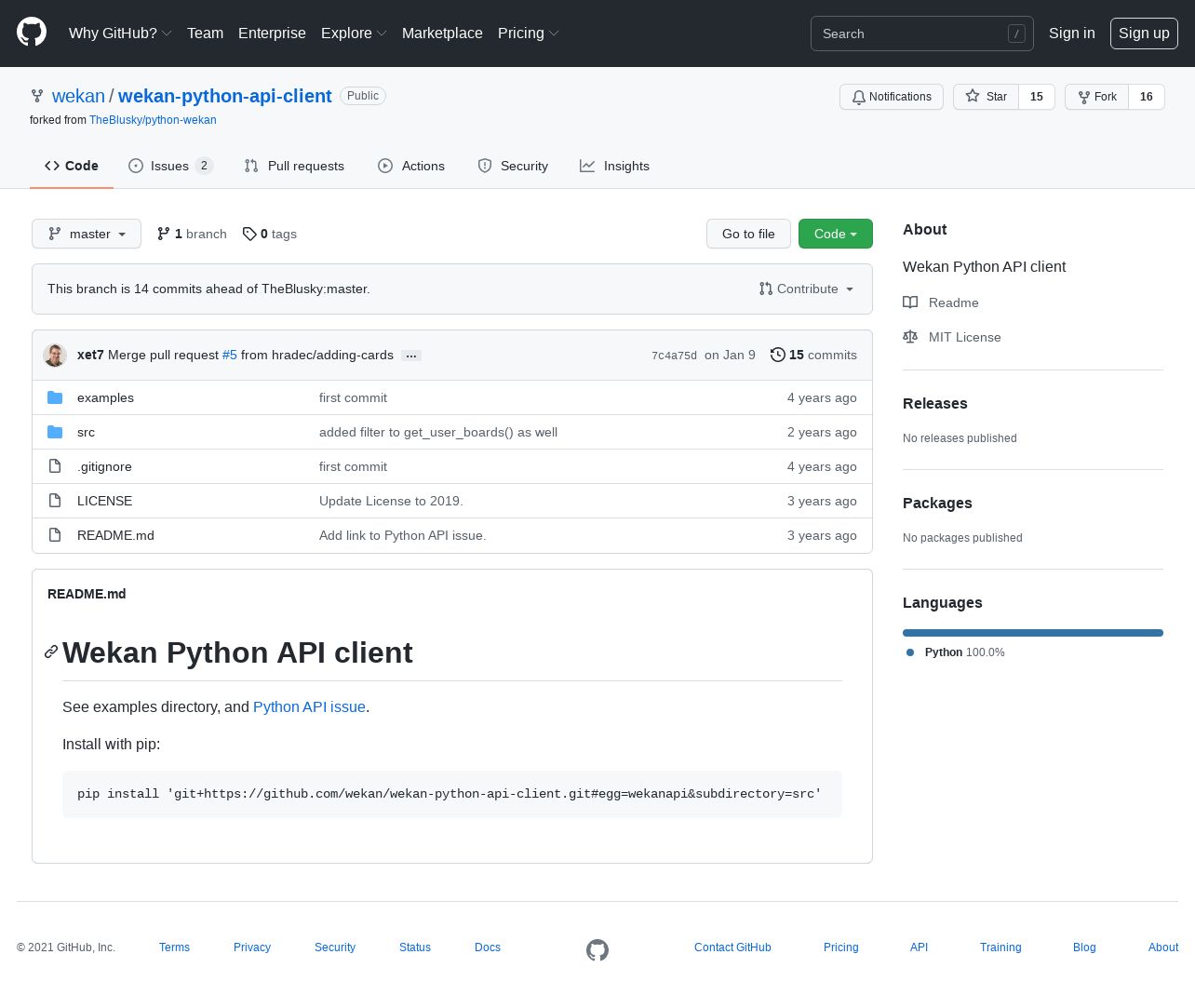Open the README.md file link
The height and width of the screenshot is (1008, 1195).
tap(115, 535)
